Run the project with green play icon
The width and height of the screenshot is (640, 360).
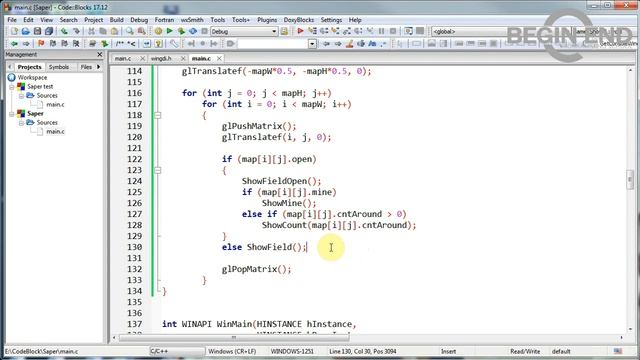pyautogui.click(x=170, y=31)
